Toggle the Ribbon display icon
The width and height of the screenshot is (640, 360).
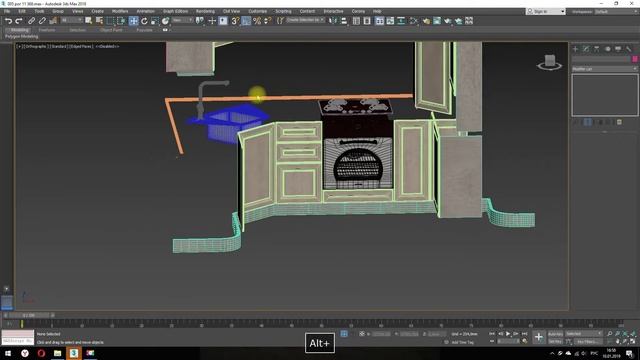[x=380, y=21]
